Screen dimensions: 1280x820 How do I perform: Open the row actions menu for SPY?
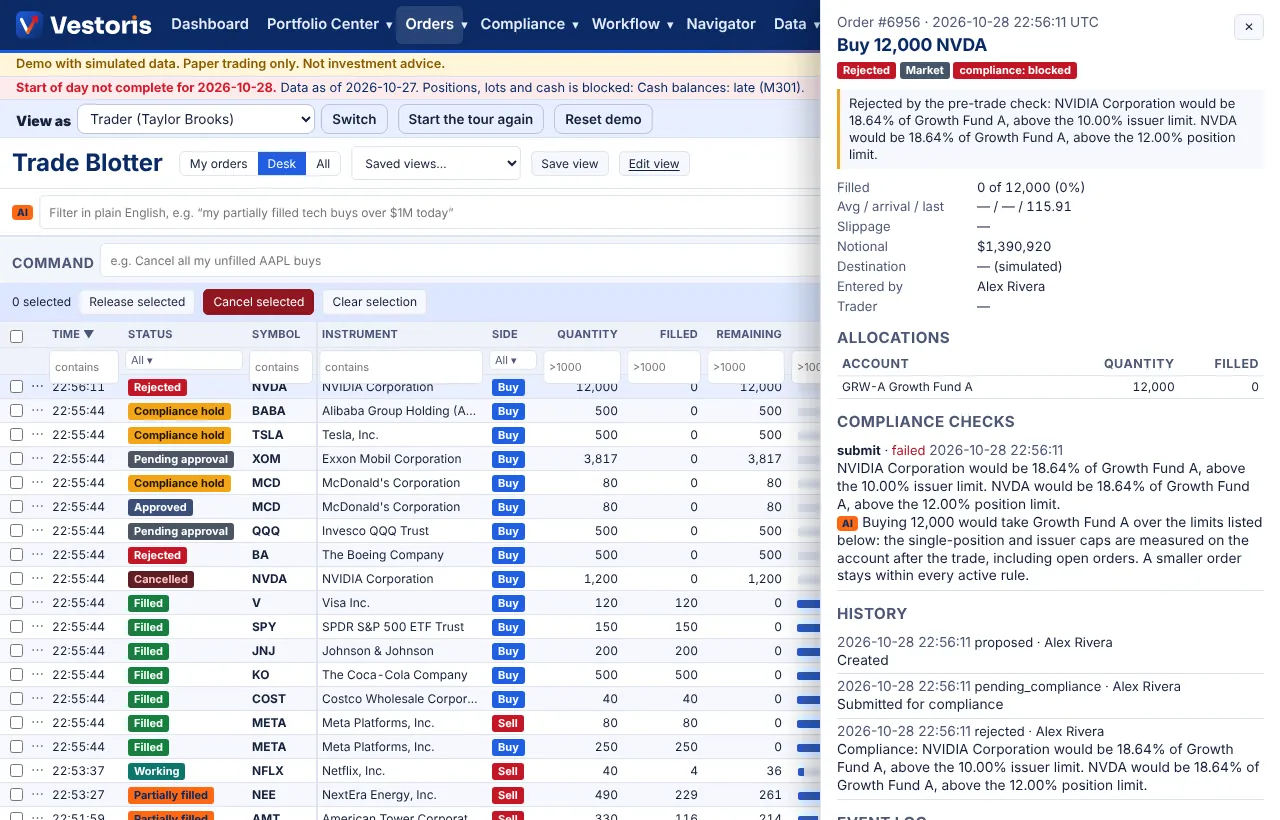[x=38, y=627]
